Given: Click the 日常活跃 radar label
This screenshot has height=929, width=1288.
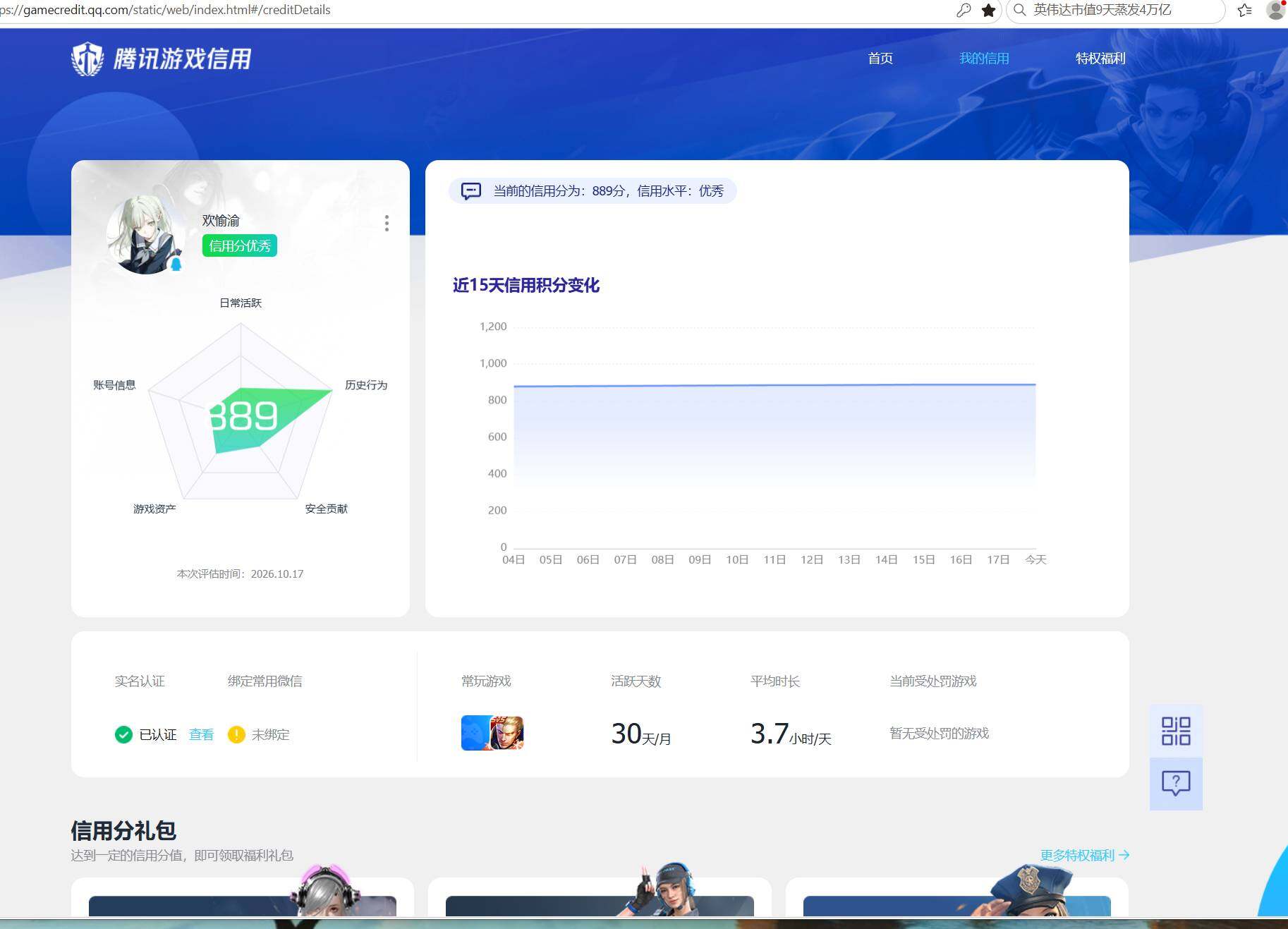Looking at the screenshot, I should click(x=241, y=303).
